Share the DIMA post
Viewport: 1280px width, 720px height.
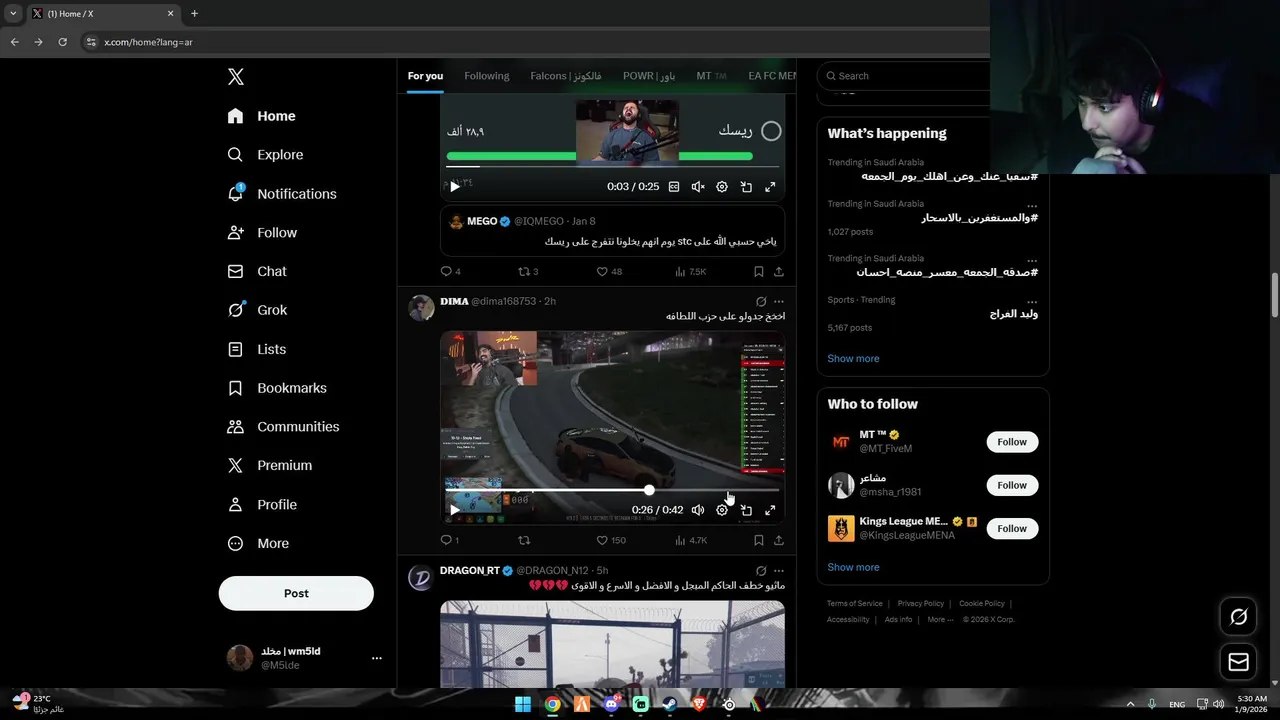(779, 540)
